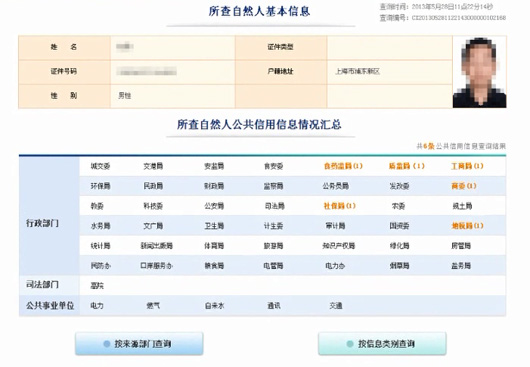Click the blurred 姓名 value field

coord(125,47)
